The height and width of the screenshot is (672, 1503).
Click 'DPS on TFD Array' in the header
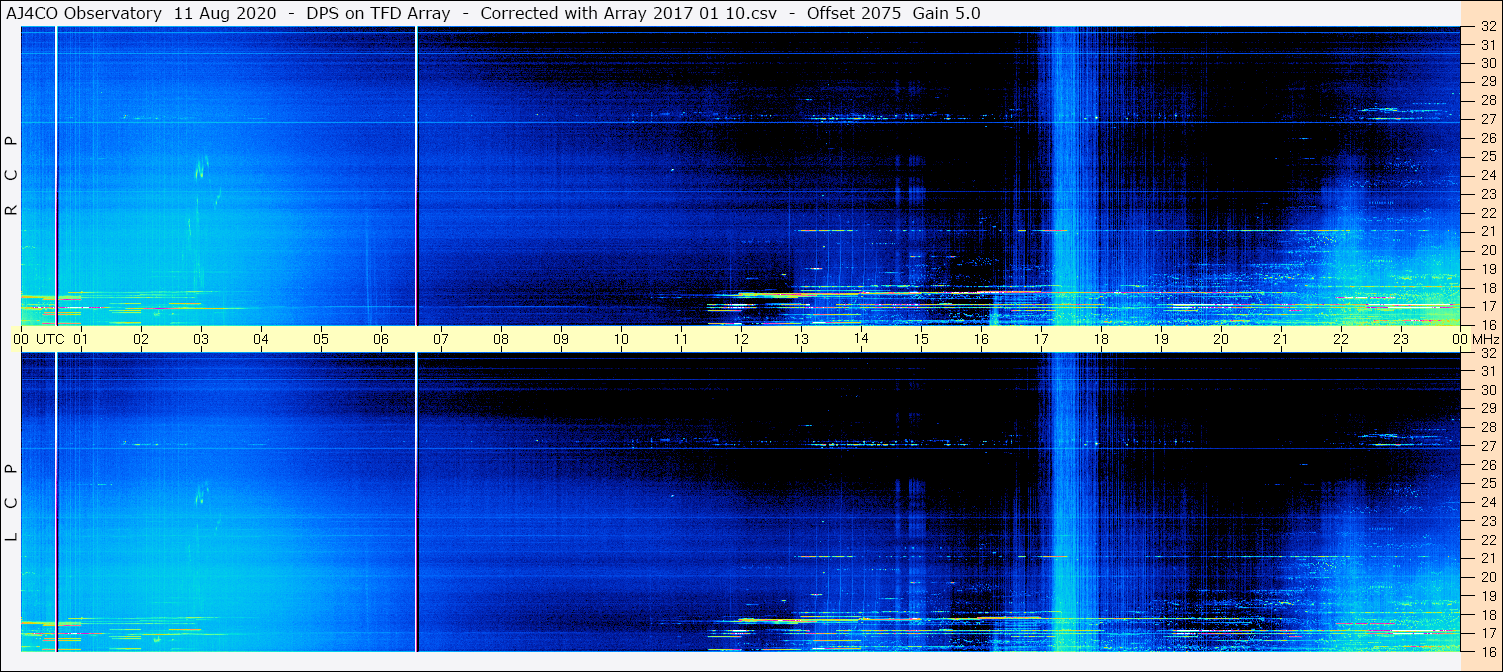(380, 13)
